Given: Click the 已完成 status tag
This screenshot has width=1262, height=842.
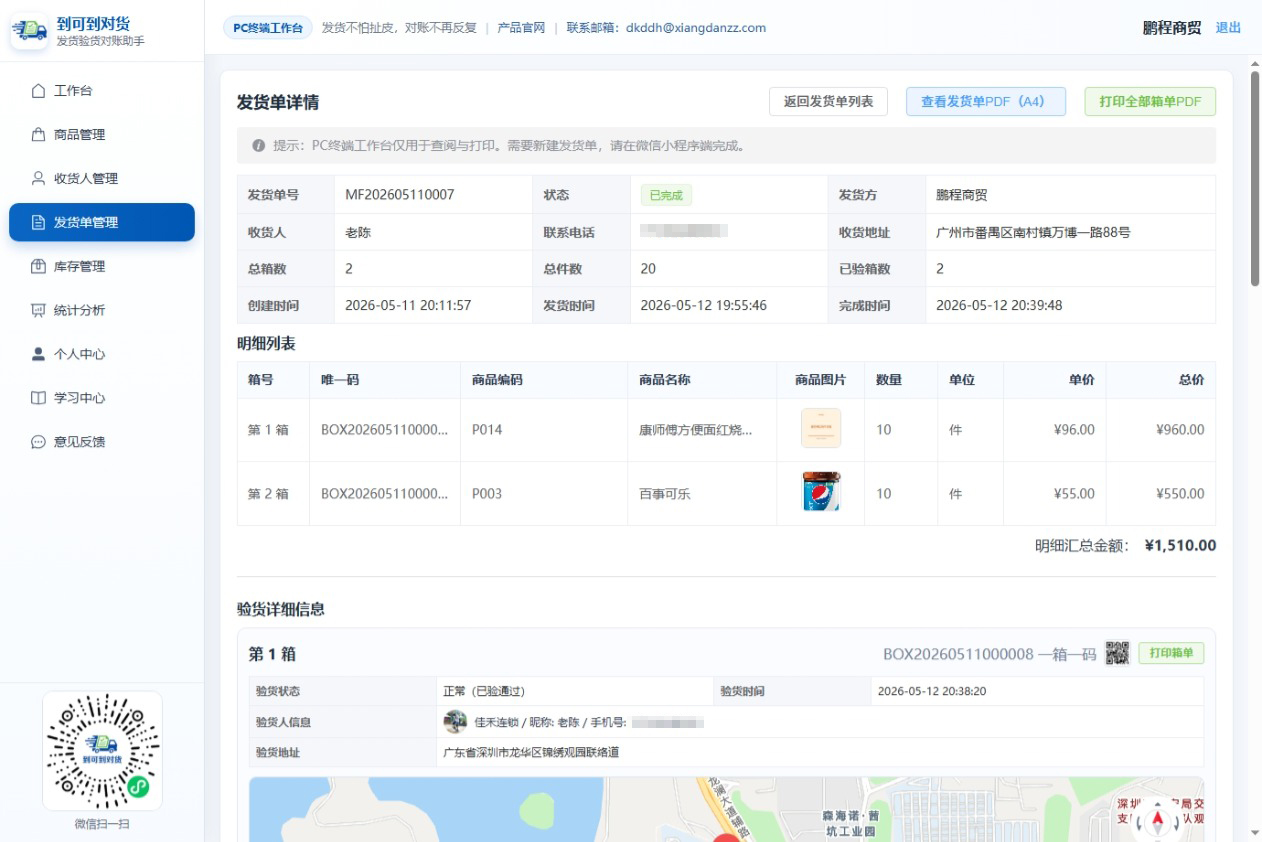Looking at the screenshot, I should [x=666, y=196].
